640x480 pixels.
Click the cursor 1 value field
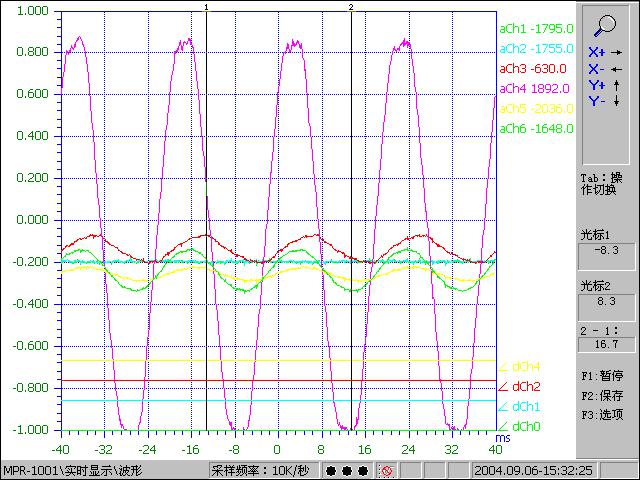(607, 251)
